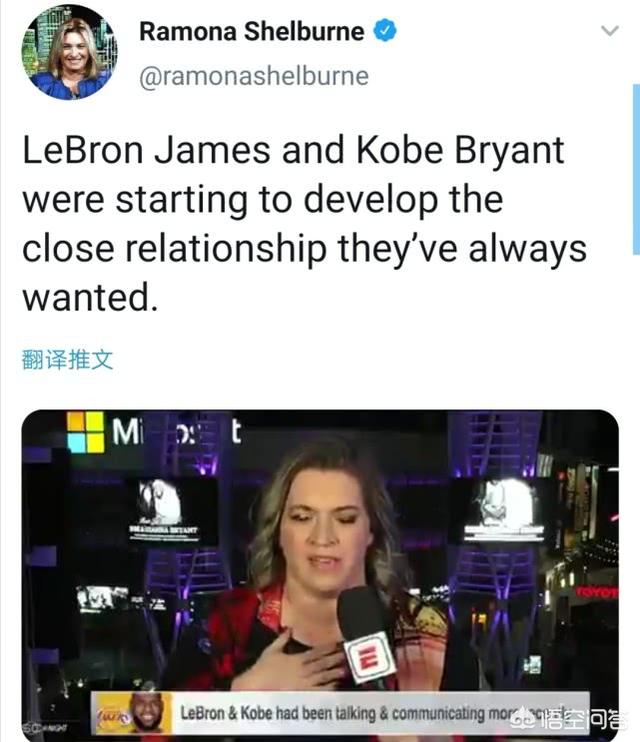
Task: Play the embedded reporter video
Action: 320,574
